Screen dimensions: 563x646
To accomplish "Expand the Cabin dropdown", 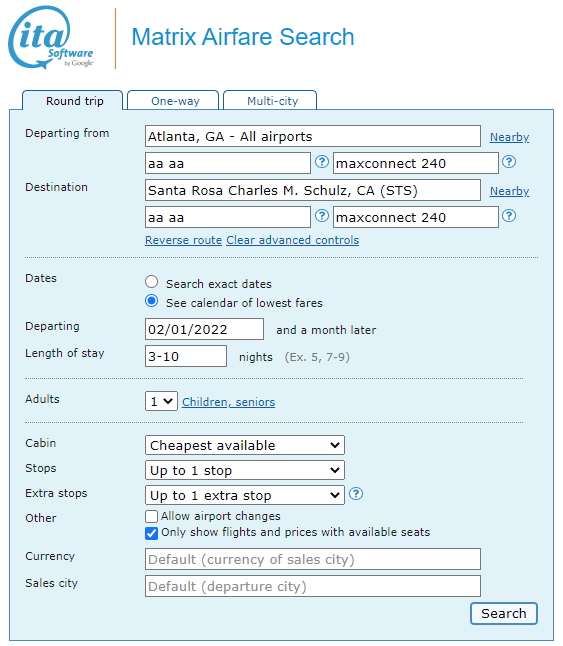I will click(245, 445).
